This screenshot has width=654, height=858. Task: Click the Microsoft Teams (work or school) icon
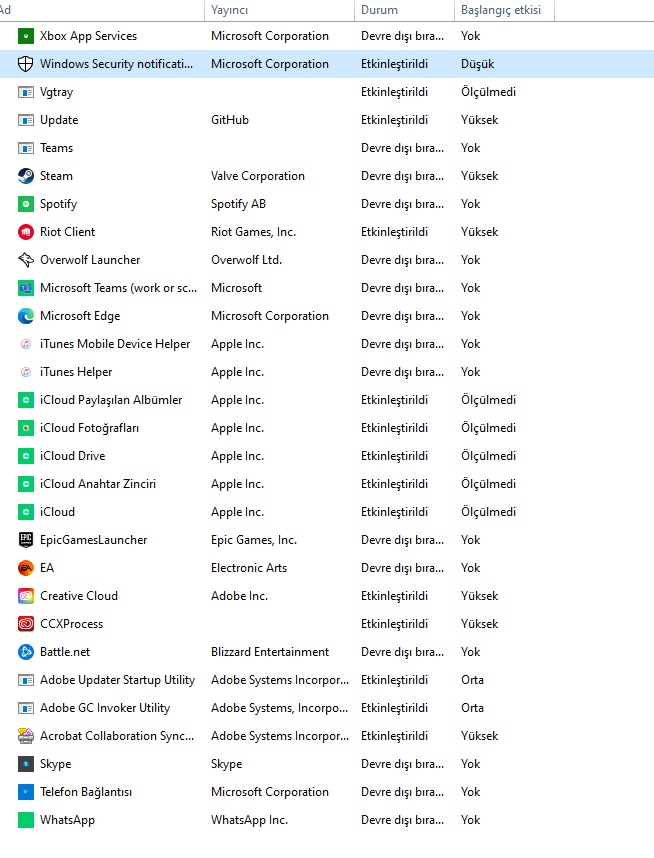tap(26, 288)
